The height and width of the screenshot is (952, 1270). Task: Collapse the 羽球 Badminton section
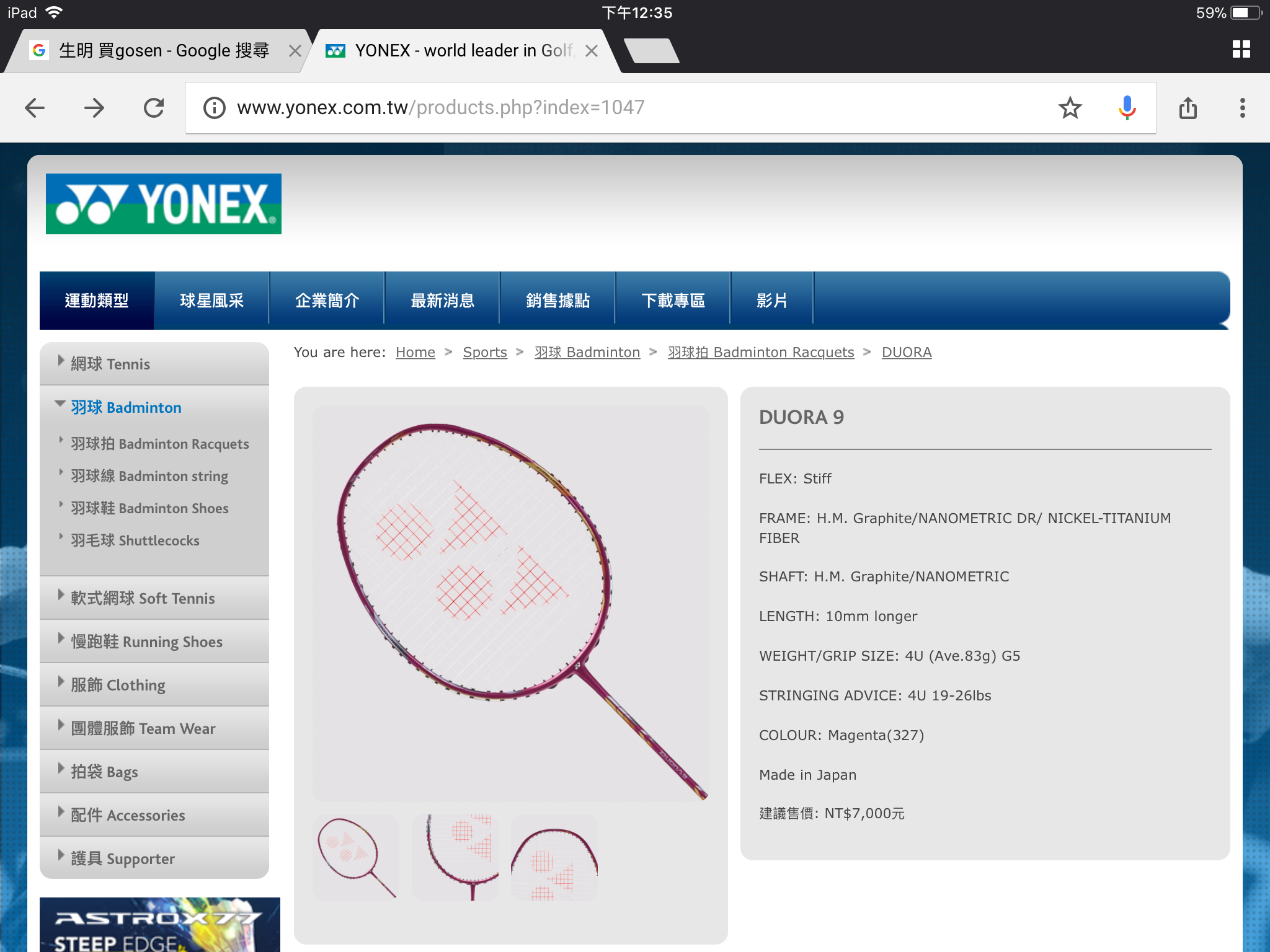(125, 407)
